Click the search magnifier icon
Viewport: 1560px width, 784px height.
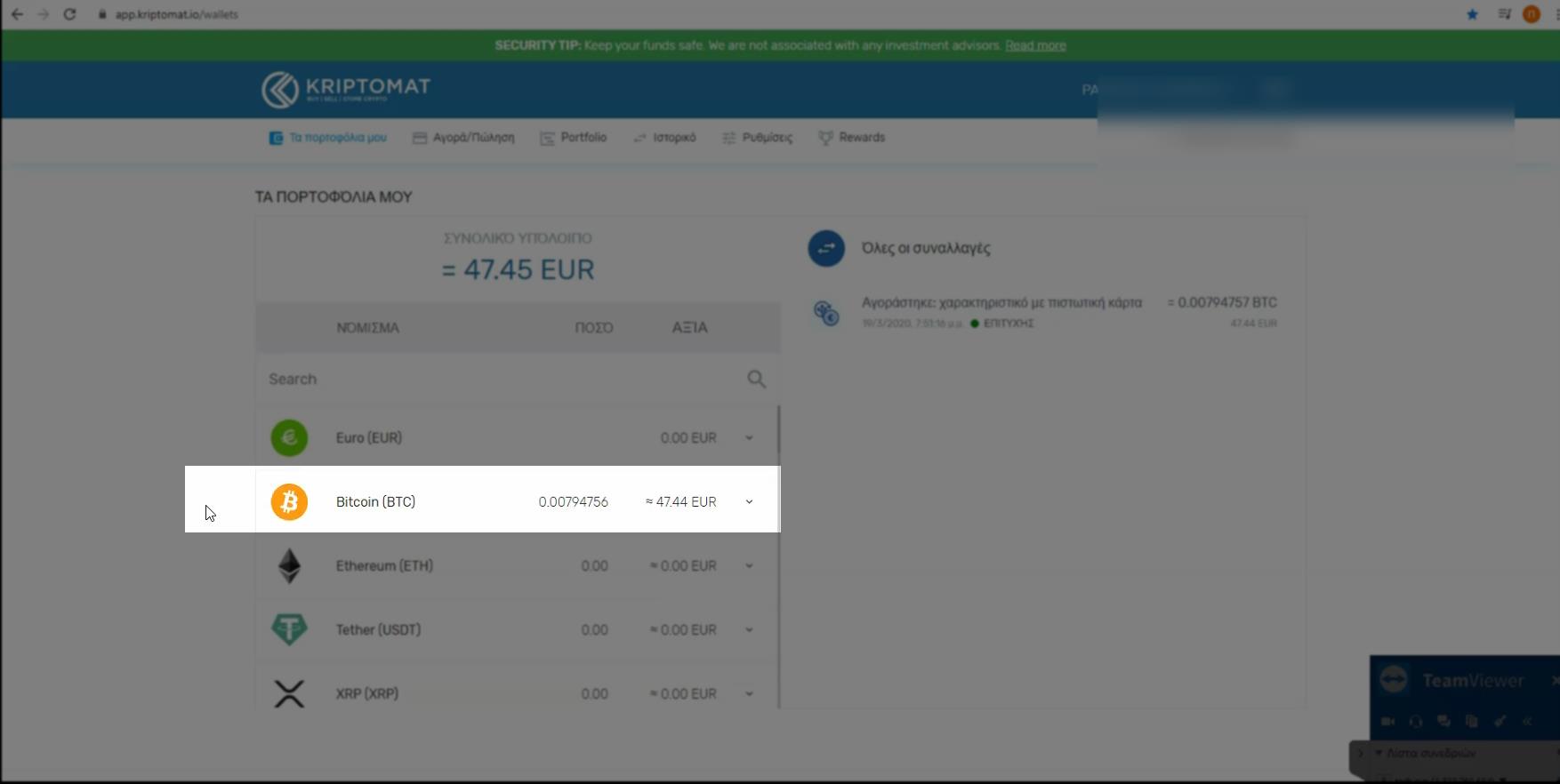click(x=756, y=380)
